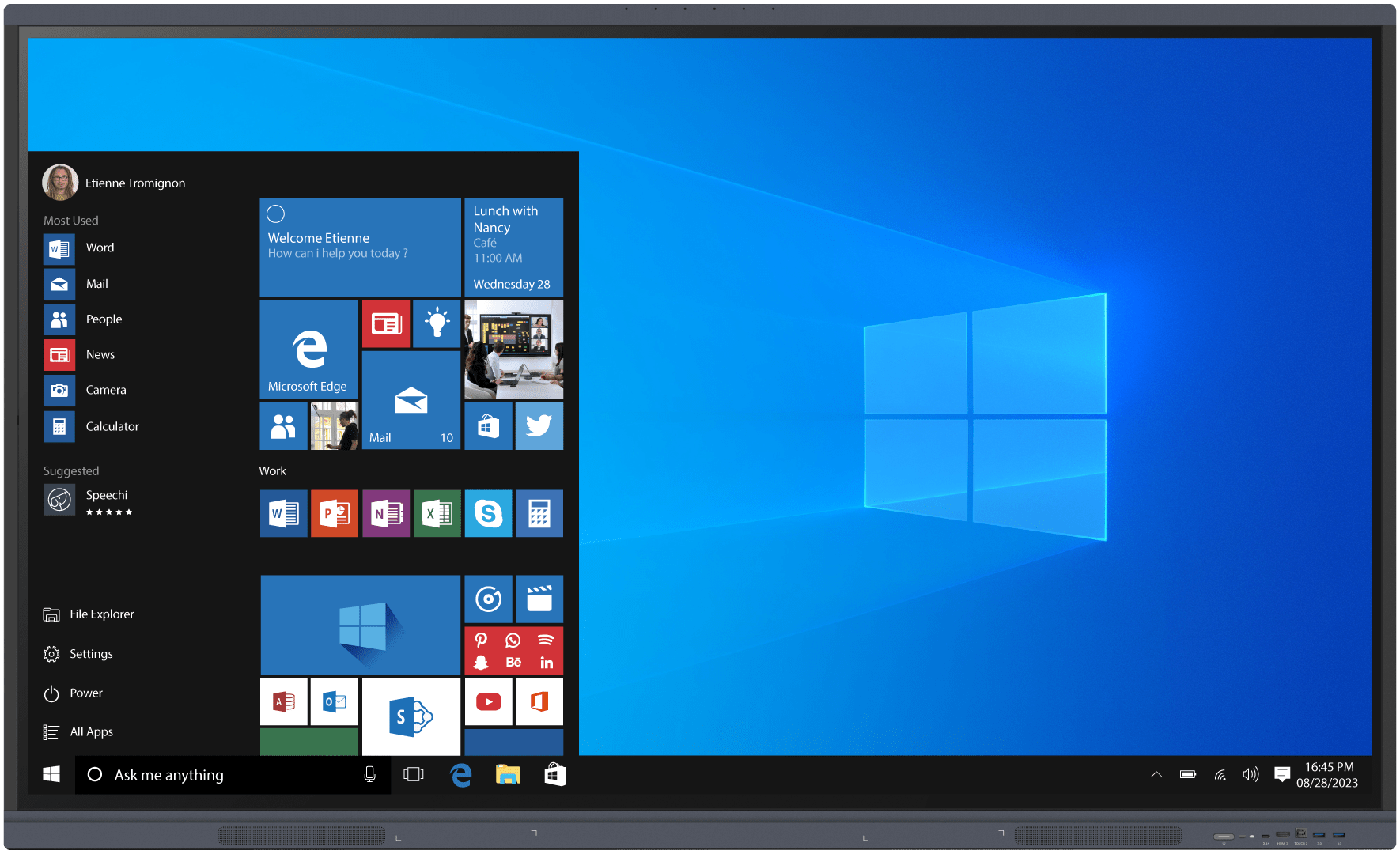1400x854 pixels.
Task: Open Cortana Welcome Etienne tile
Action: pyautogui.click(x=360, y=247)
